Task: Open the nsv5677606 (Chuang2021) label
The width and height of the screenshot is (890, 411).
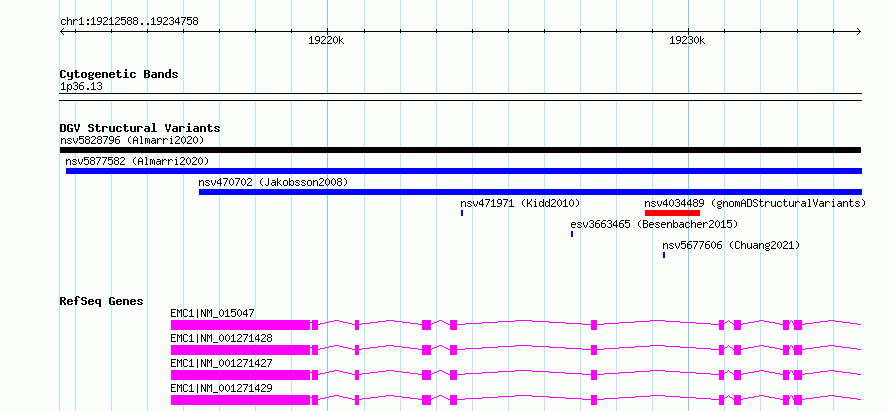Action: tap(731, 245)
